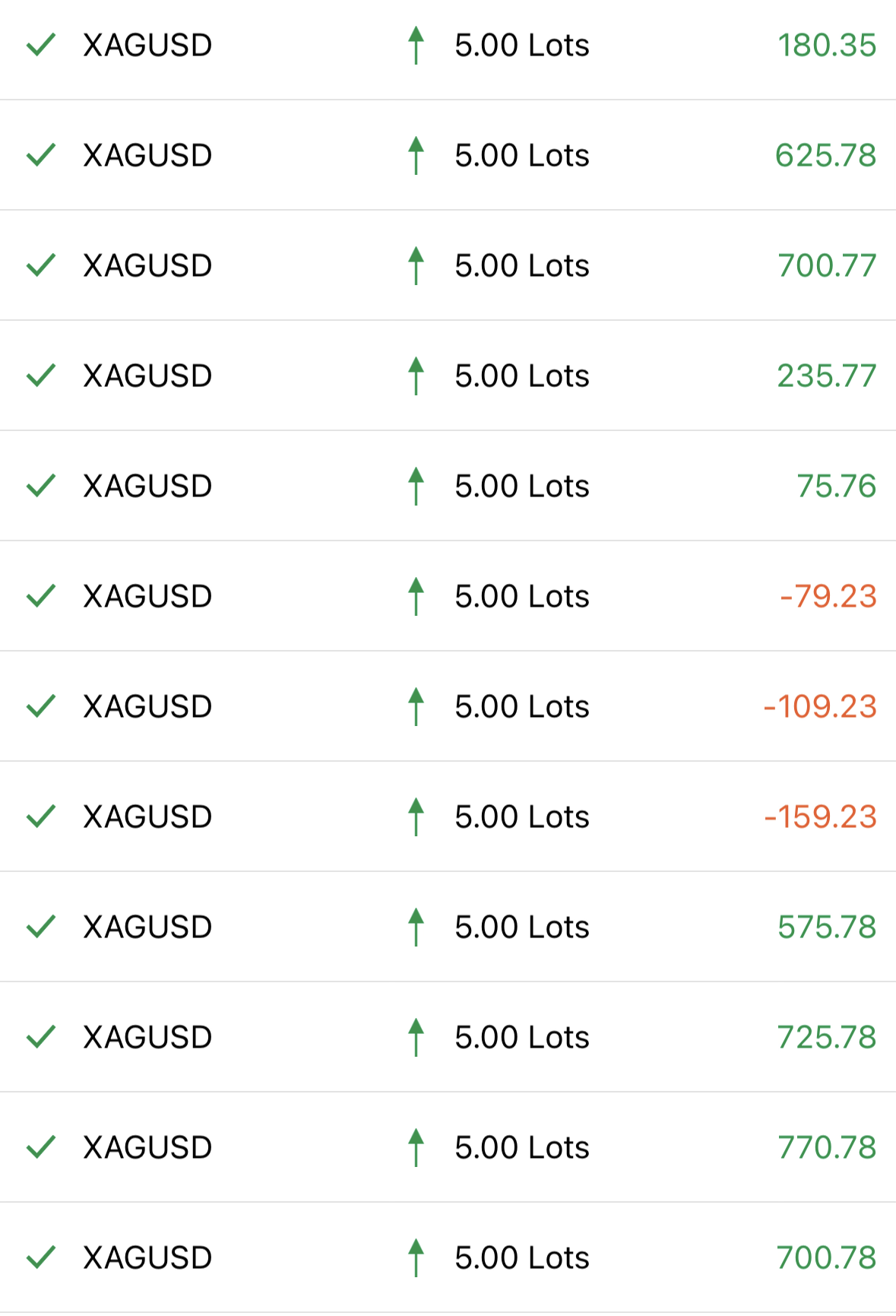Screen dimensions: 896x1316
Task: Click XAGUSD symbol in 700.78 row
Action: pos(147,1258)
